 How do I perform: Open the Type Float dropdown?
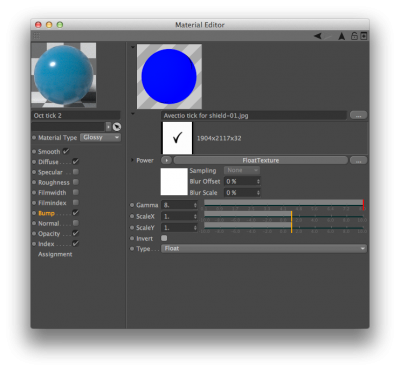(264, 248)
